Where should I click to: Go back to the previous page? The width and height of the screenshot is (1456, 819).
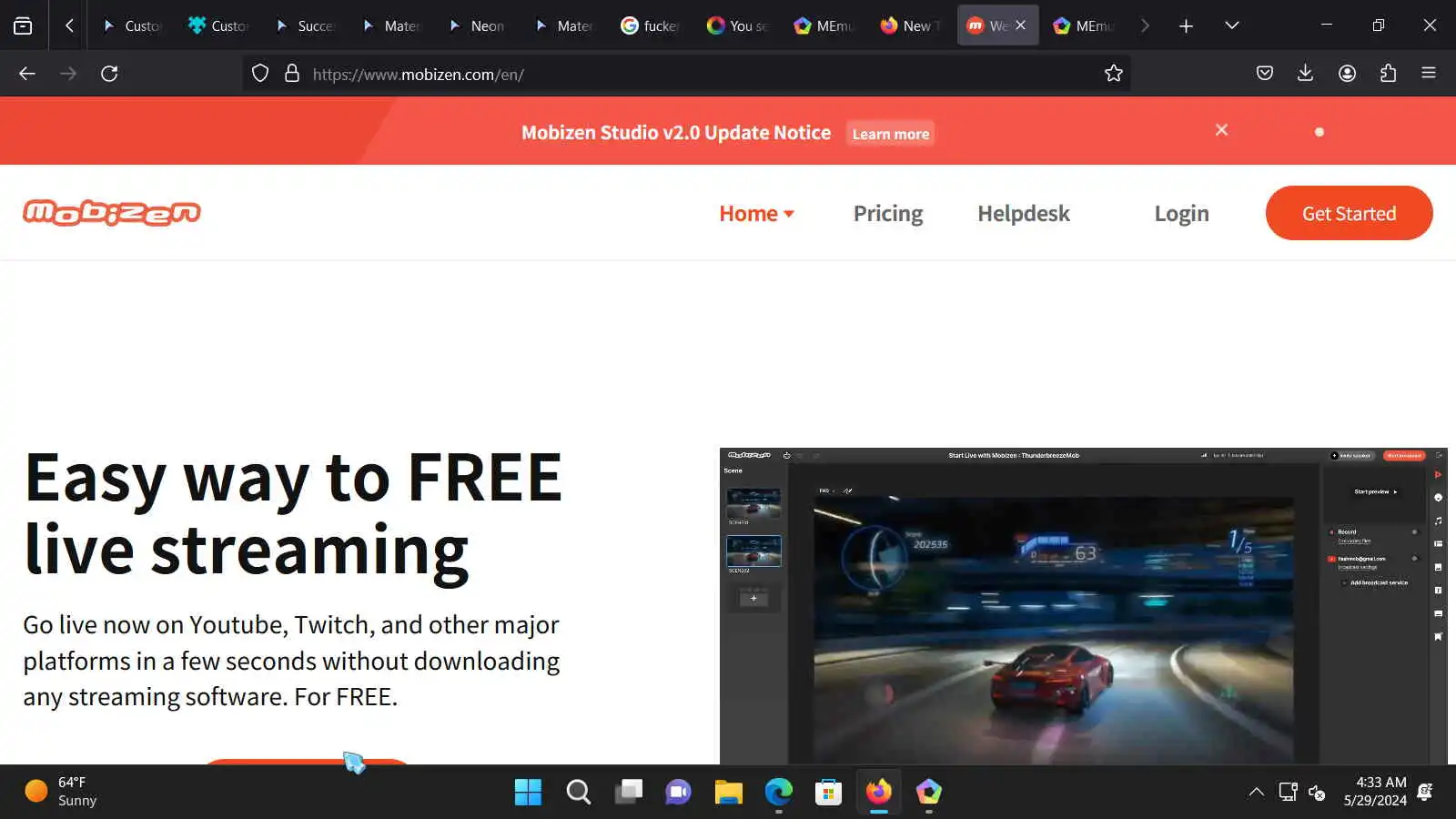(x=27, y=74)
